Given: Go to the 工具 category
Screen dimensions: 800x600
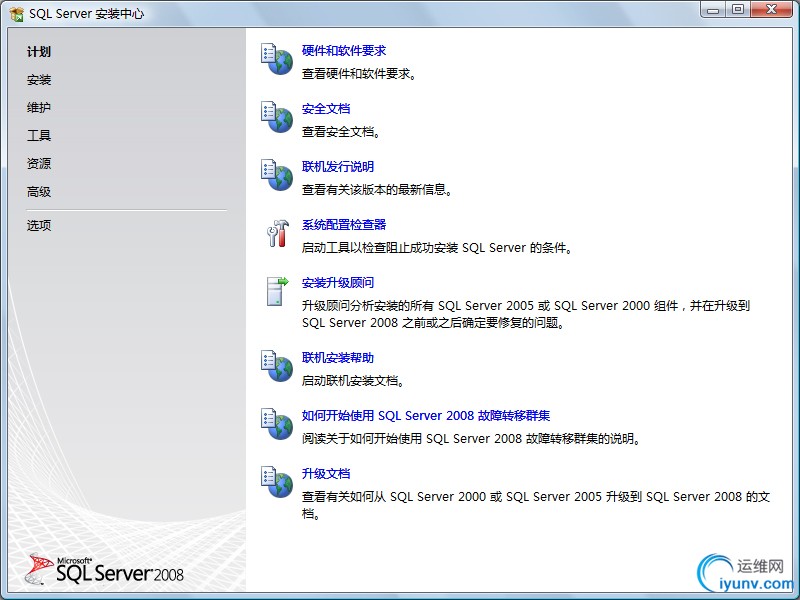Looking at the screenshot, I should 39,136.
